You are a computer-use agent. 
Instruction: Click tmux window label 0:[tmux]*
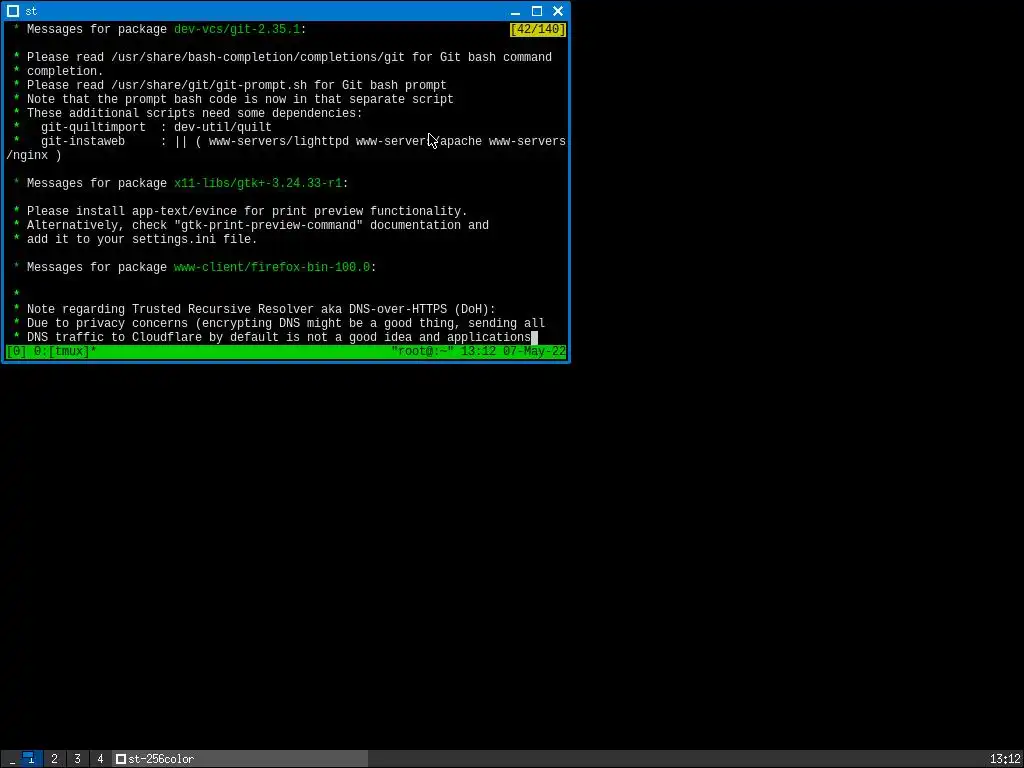coord(65,351)
